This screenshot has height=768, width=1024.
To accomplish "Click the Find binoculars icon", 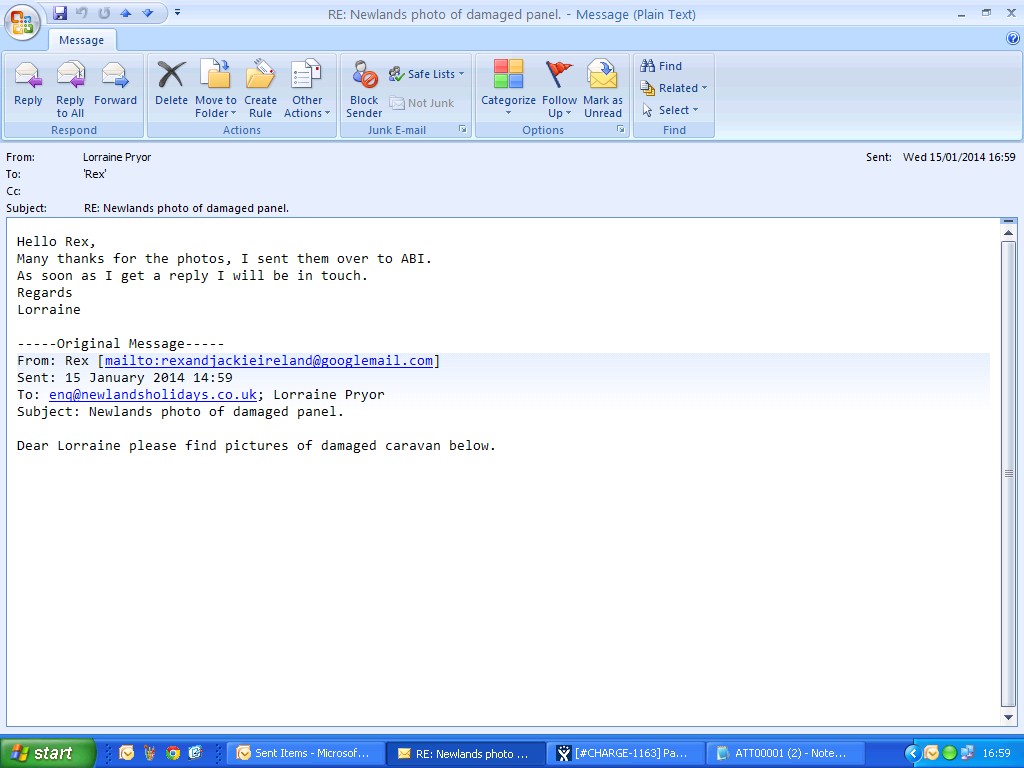I will pyautogui.click(x=648, y=66).
